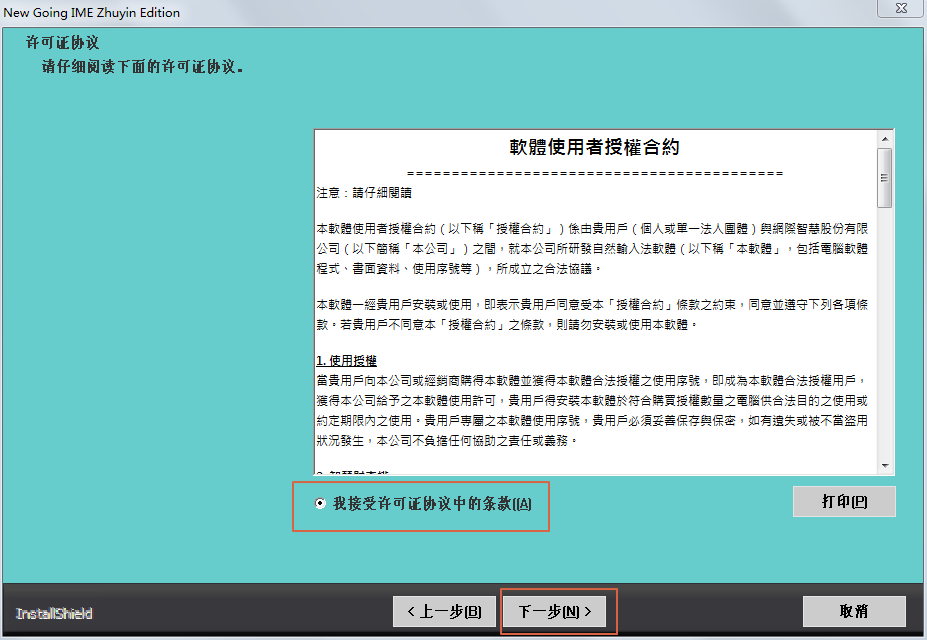The image size is (927, 640).
Task: Click the InstallShield label
Action: click(x=54, y=613)
